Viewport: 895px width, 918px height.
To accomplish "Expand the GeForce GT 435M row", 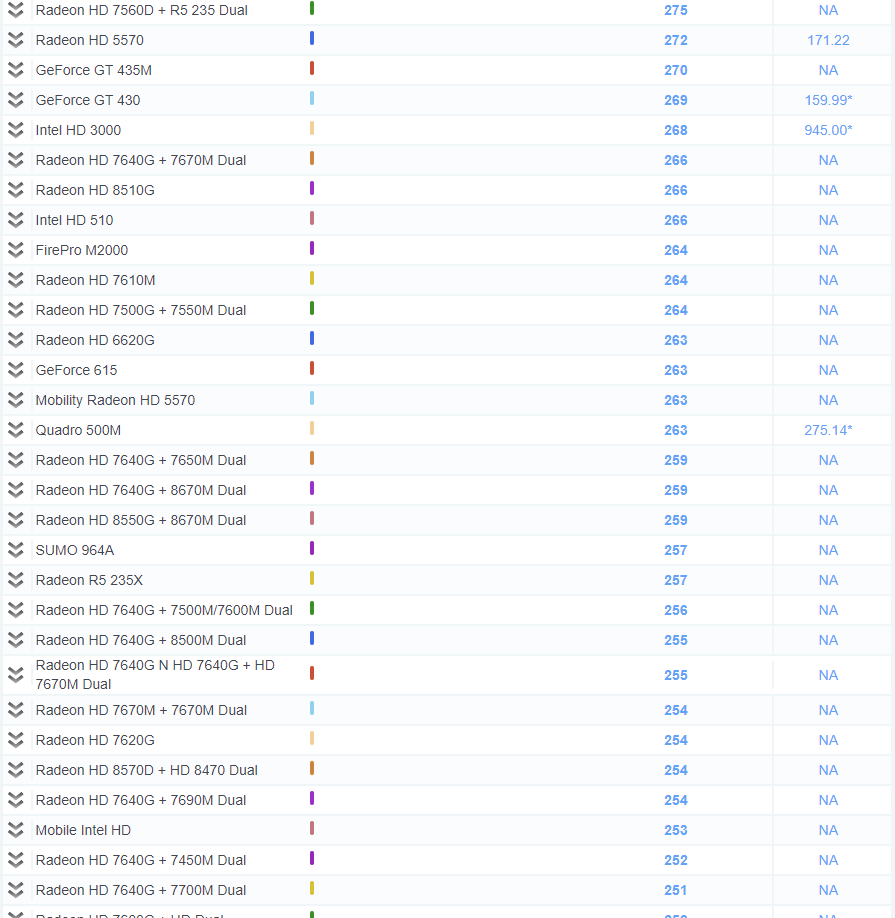I will pos(16,70).
